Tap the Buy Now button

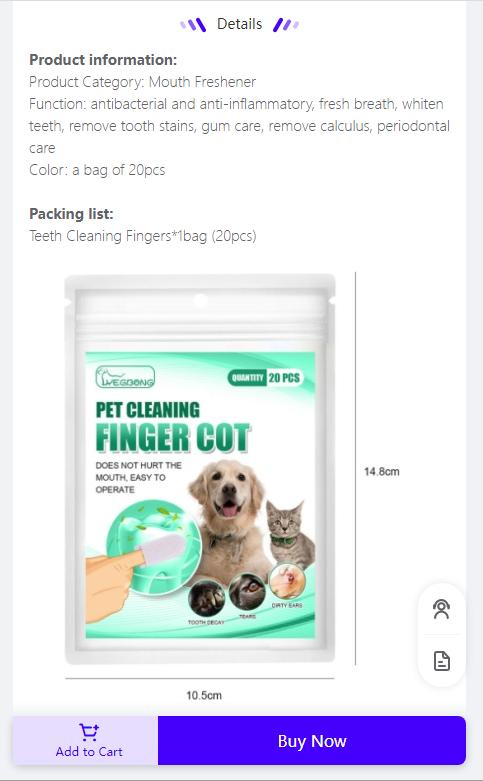312,741
